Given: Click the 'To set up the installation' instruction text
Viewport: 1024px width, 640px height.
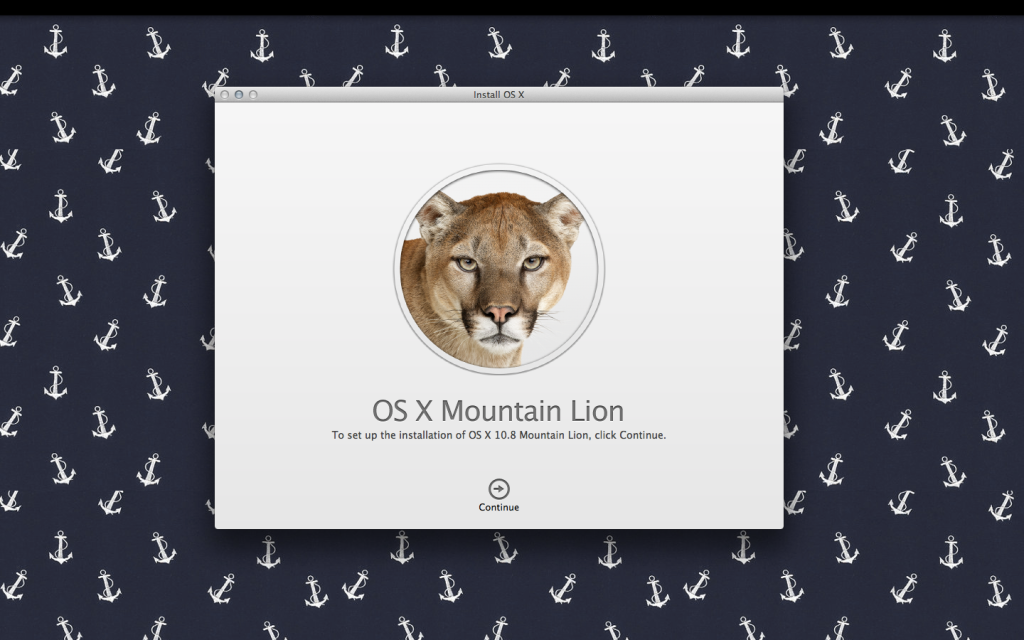Looking at the screenshot, I should click(x=499, y=435).
